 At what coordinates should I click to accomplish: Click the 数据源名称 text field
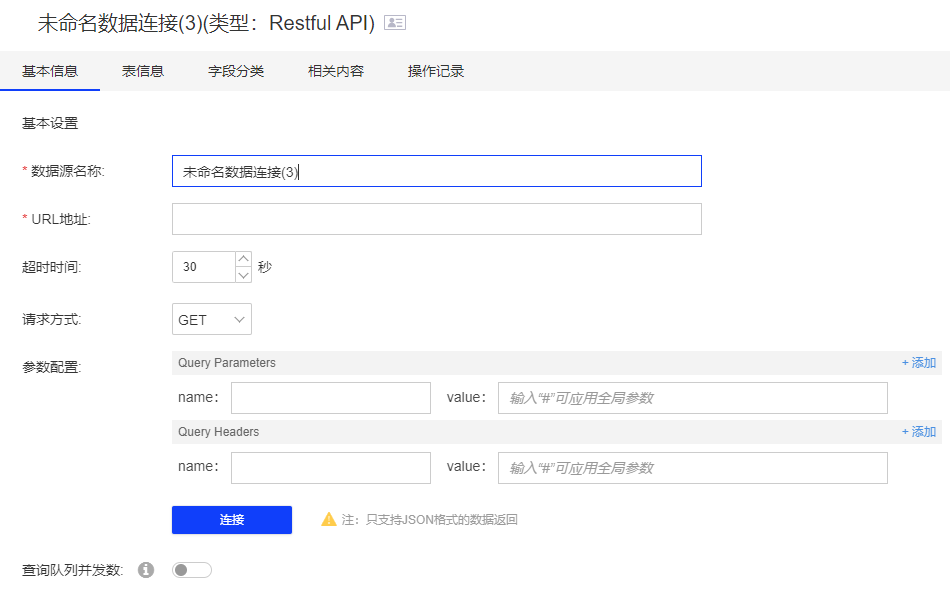pos(436,171)
